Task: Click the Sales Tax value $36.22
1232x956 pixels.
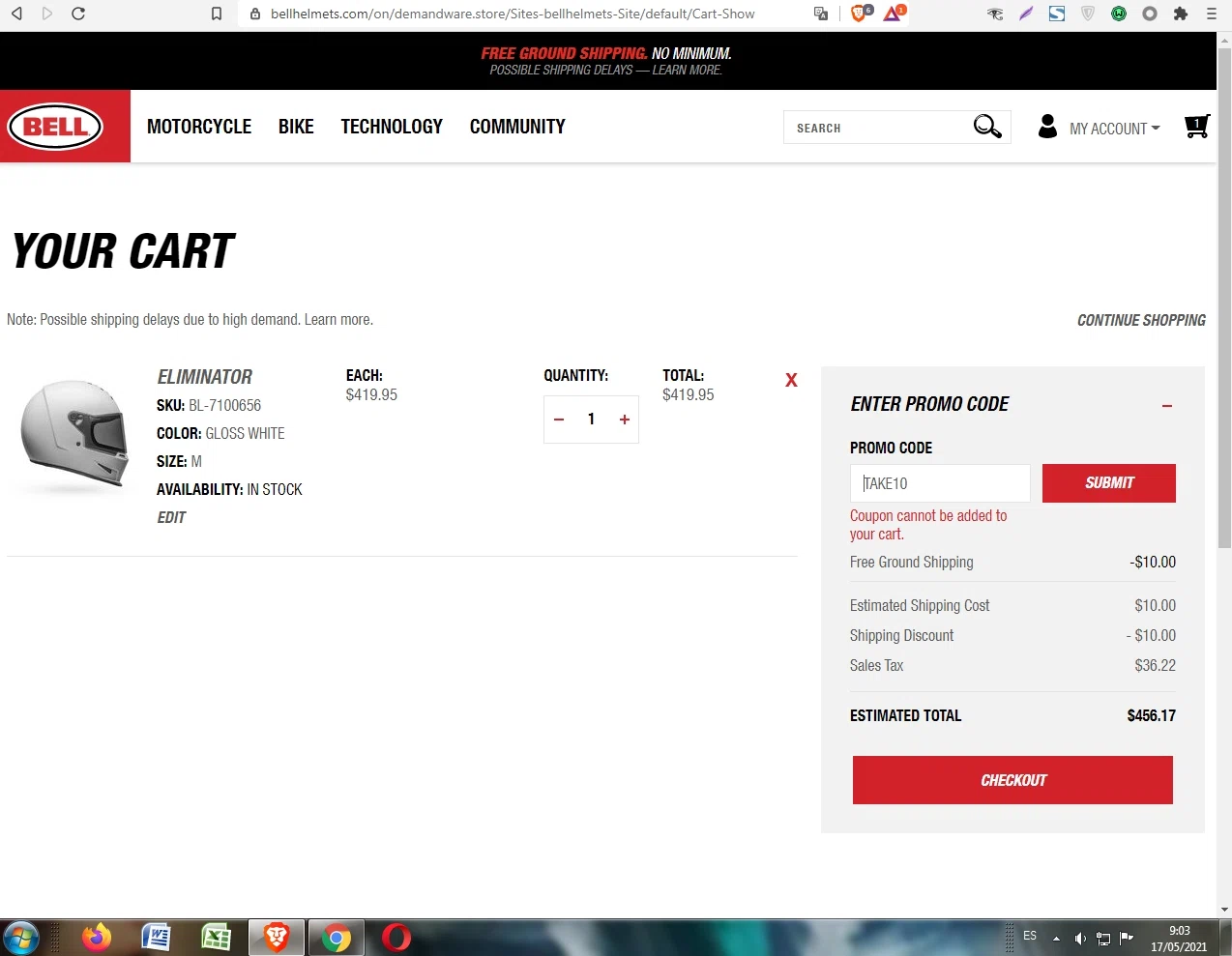Action: (x=1155, y=666)
